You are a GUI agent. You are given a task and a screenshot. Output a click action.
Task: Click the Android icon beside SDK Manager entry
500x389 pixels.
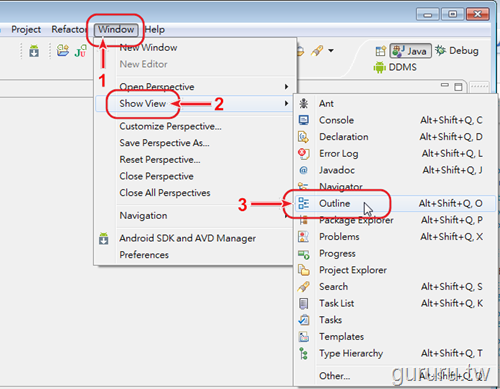(104, 238)
